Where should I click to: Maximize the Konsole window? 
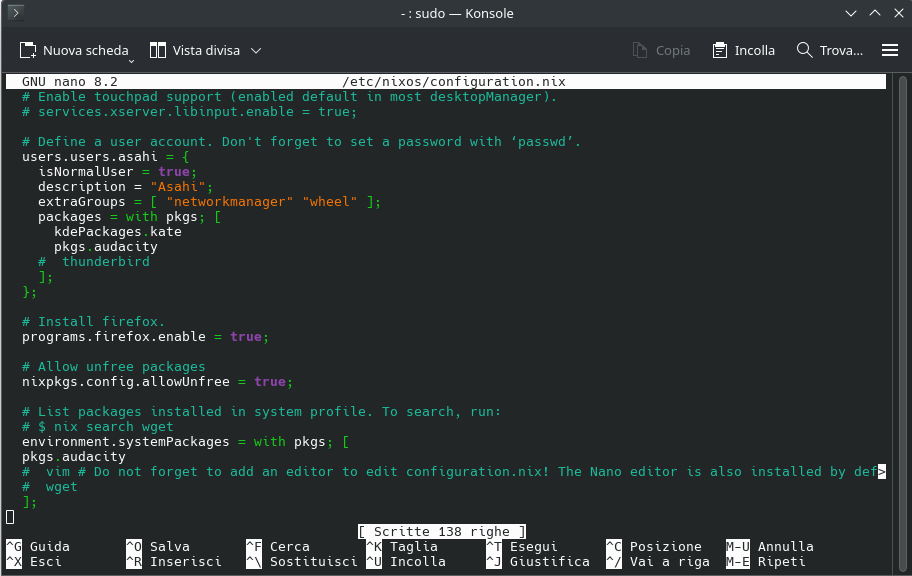pos(873,14)
